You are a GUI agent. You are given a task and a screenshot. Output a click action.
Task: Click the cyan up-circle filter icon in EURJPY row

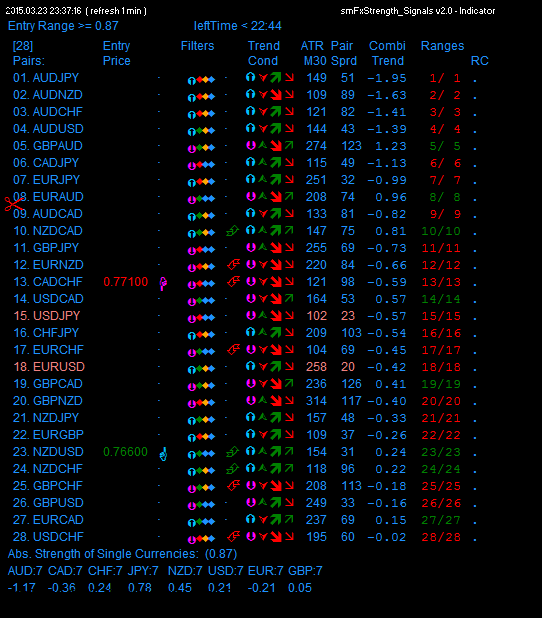point(192,182)
